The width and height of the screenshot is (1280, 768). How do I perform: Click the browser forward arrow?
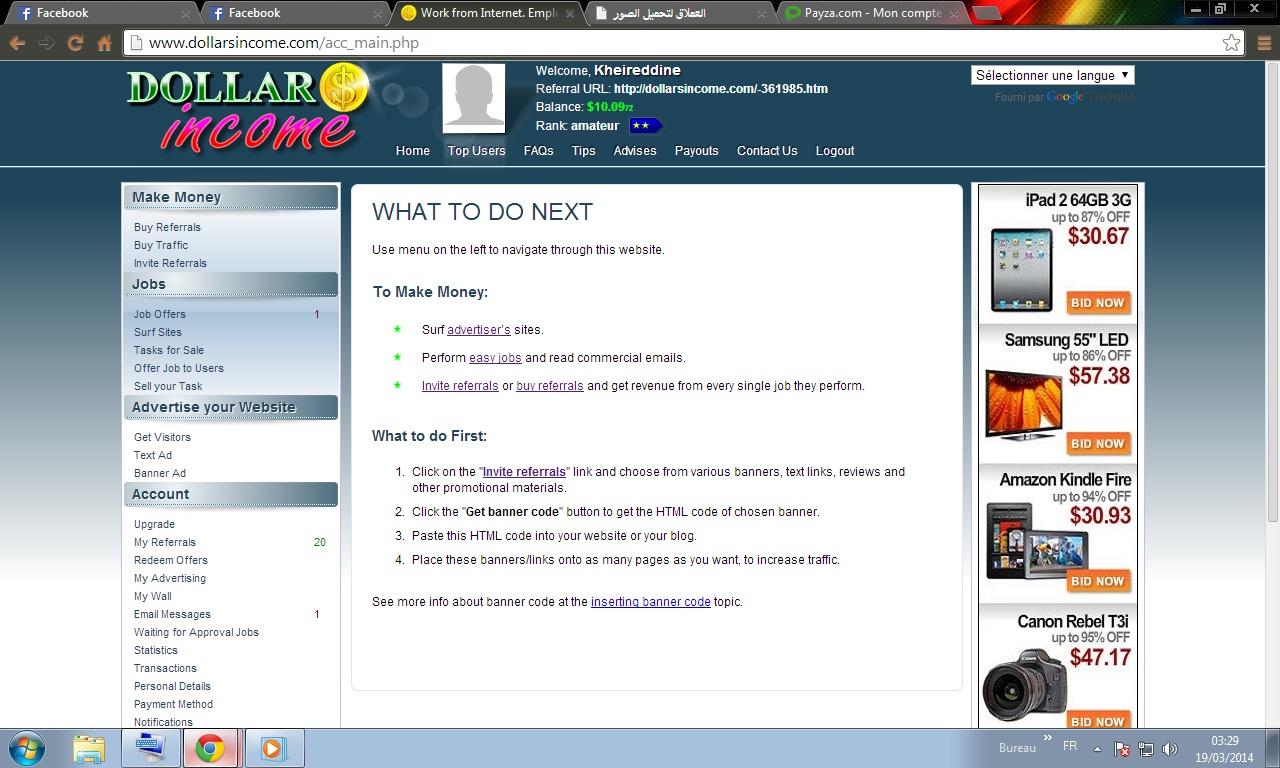46,43
